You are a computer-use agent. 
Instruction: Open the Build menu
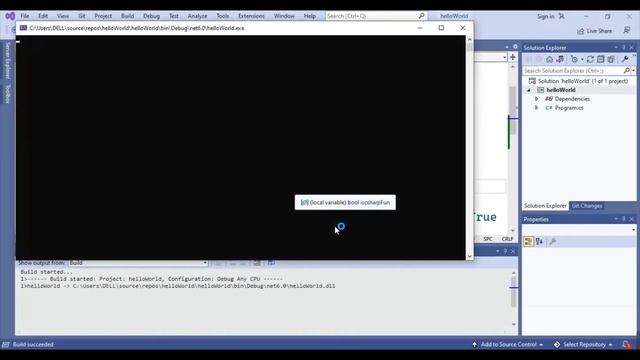(x=127, y=16)
